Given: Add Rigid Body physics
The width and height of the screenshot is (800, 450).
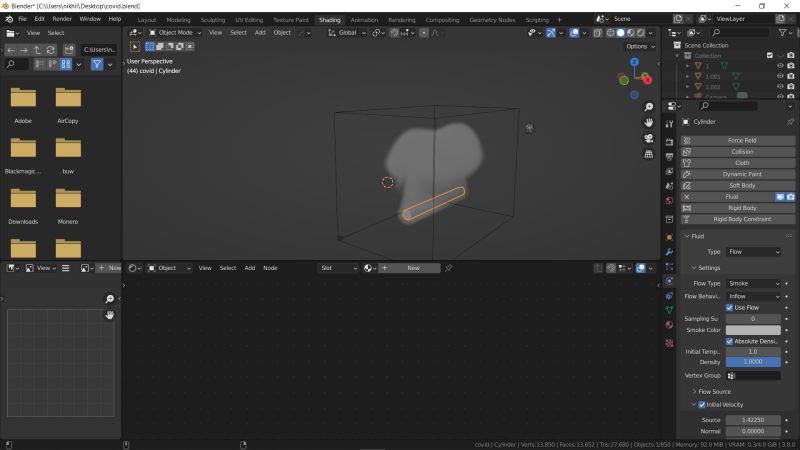Looking at the screenshot, I should tap(738, 208).
